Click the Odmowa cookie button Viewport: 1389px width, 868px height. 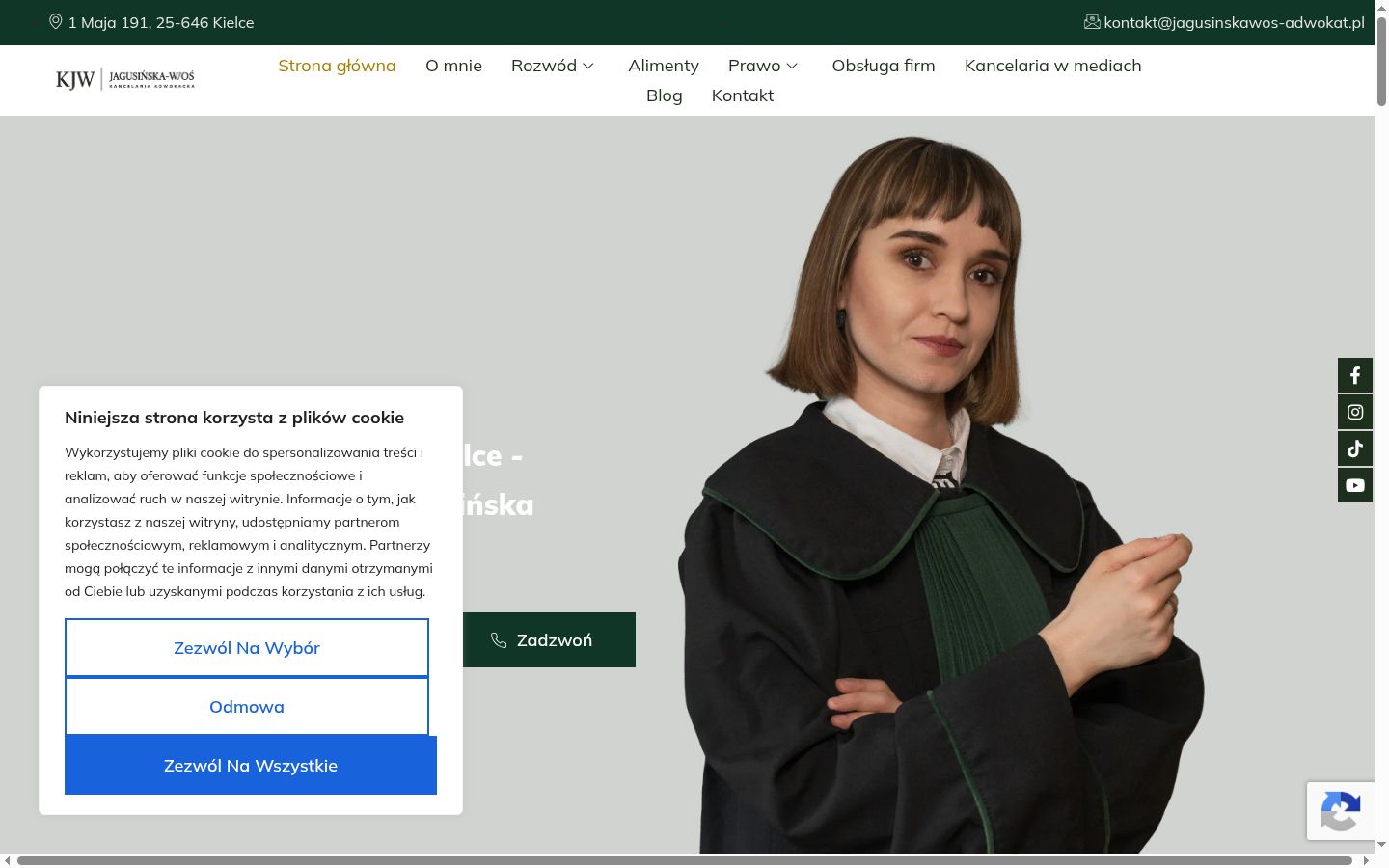(x=247, y=707)
